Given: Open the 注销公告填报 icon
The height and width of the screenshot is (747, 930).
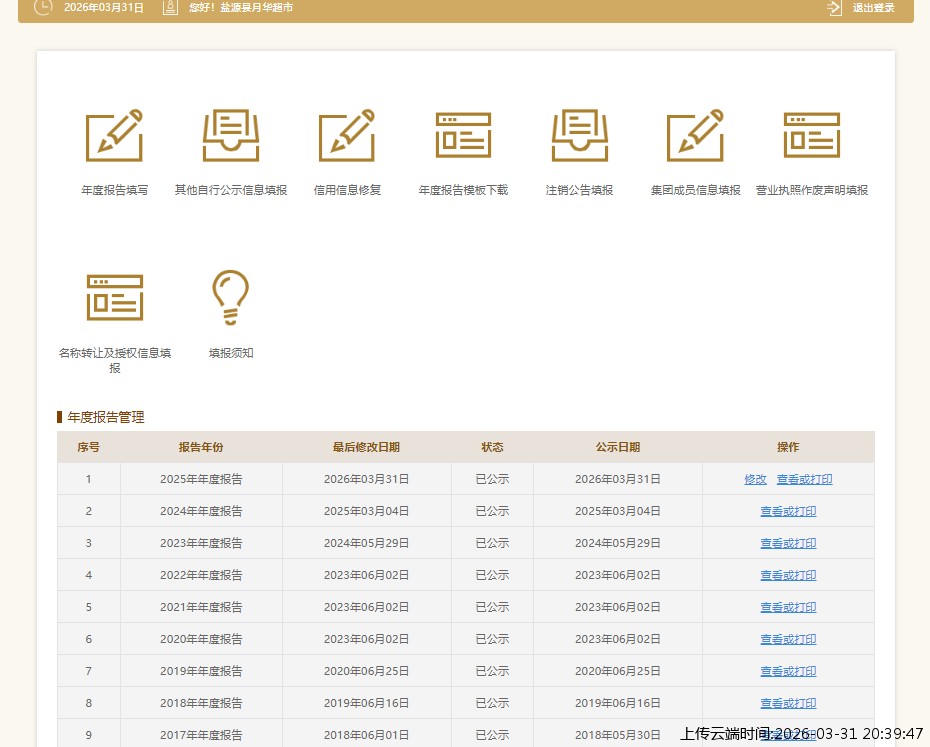Looking at the screenshot, I should coord(579,136).
